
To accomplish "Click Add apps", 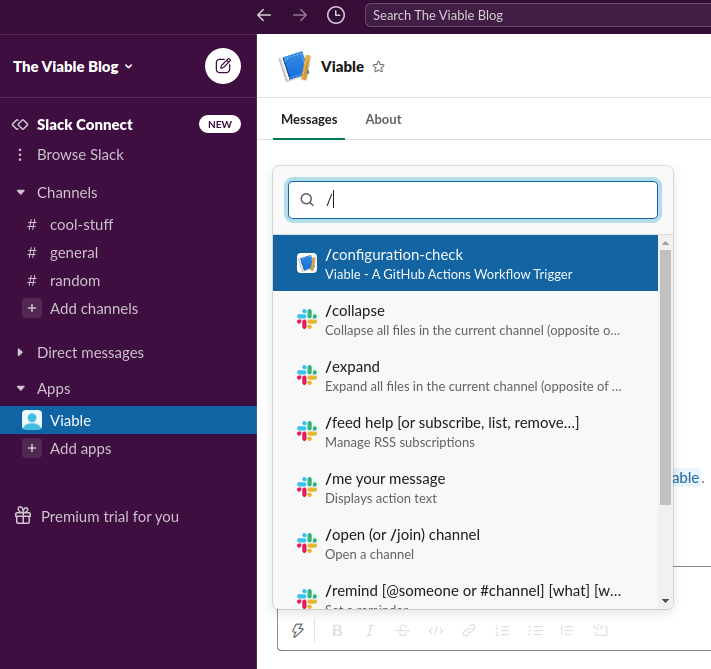I will [80, 449].
